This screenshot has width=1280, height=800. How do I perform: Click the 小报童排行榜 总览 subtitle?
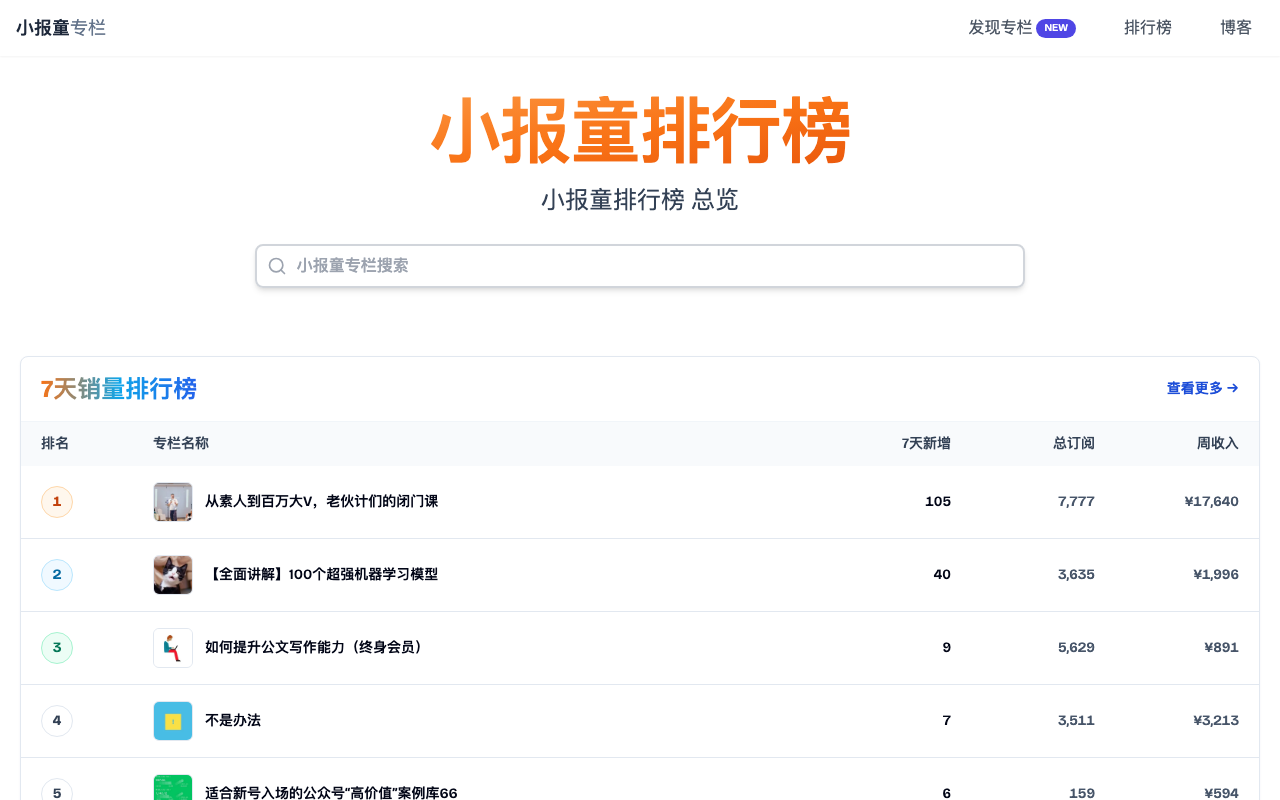(x=640, y=200)
